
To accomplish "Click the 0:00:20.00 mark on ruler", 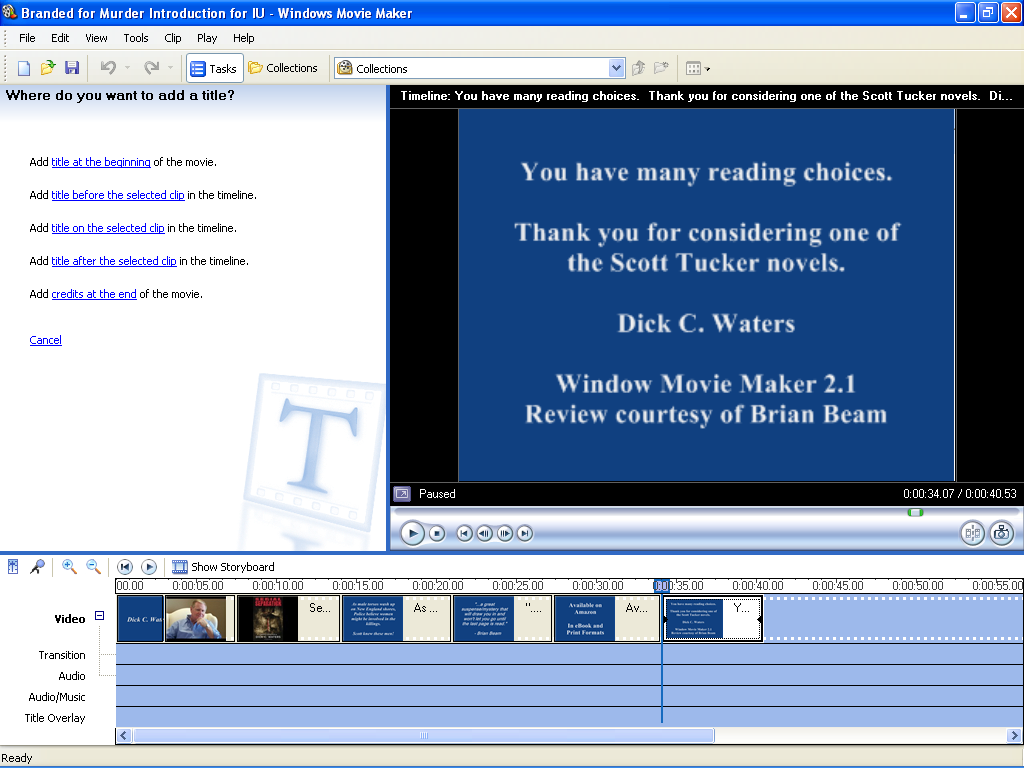I will (438, 586).
